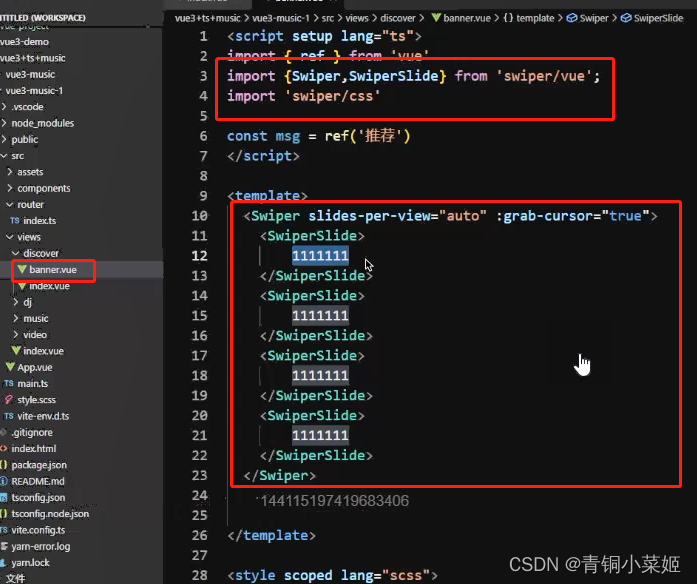Expand the music folder
Viewport: 697px width, 584px height.
[x=36, y=319]
